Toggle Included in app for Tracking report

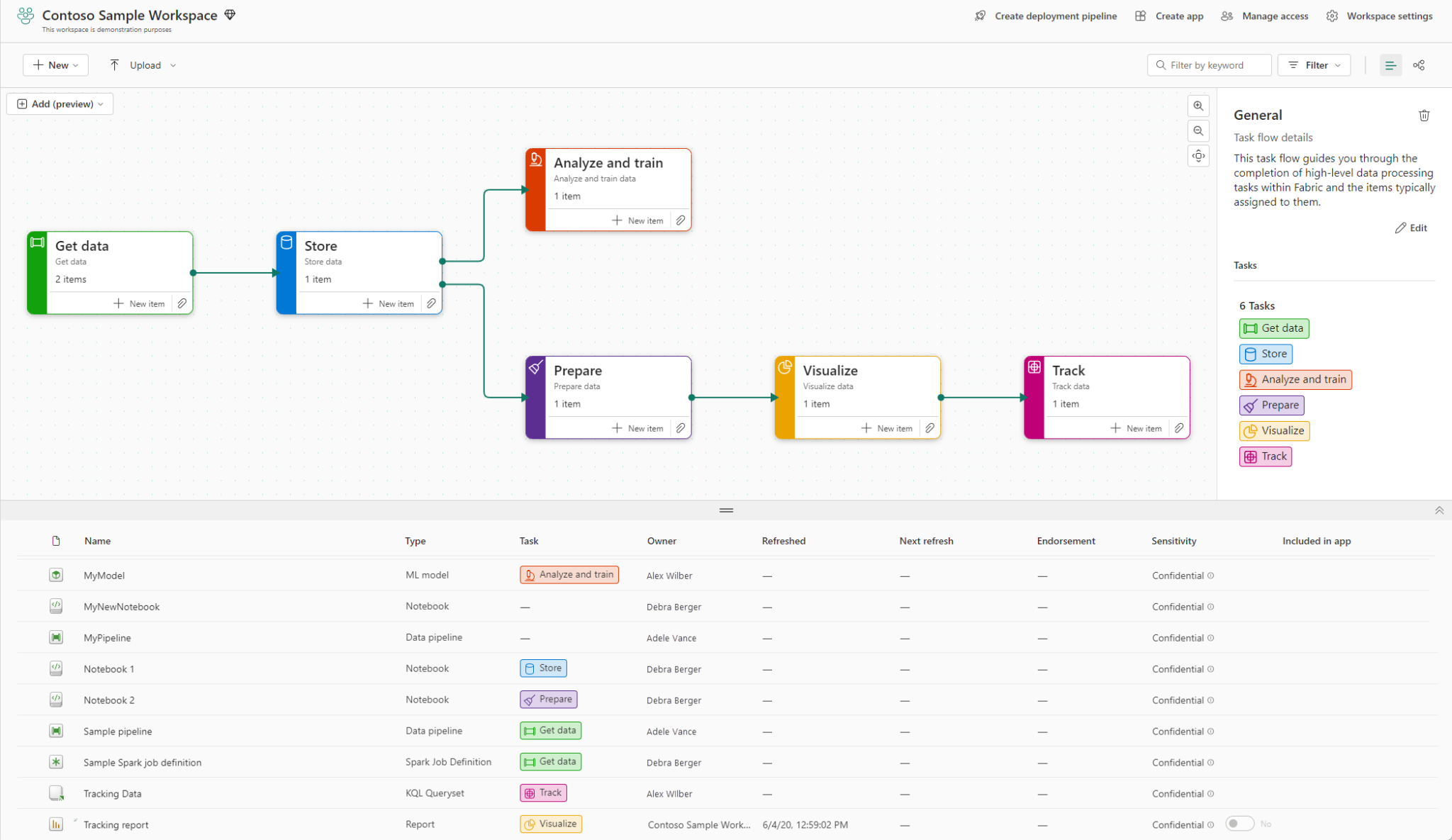[x=1239, y=823]
